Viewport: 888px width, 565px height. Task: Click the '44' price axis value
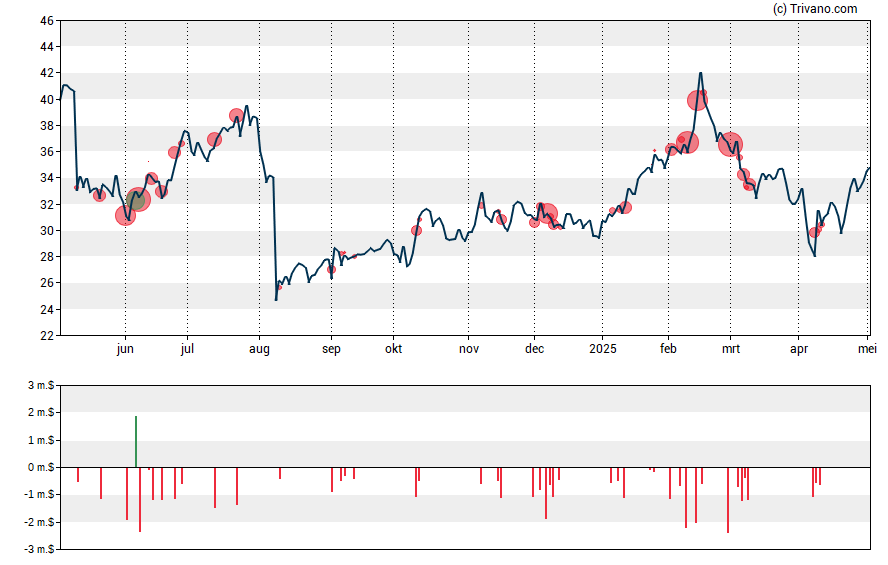[47, 47]
